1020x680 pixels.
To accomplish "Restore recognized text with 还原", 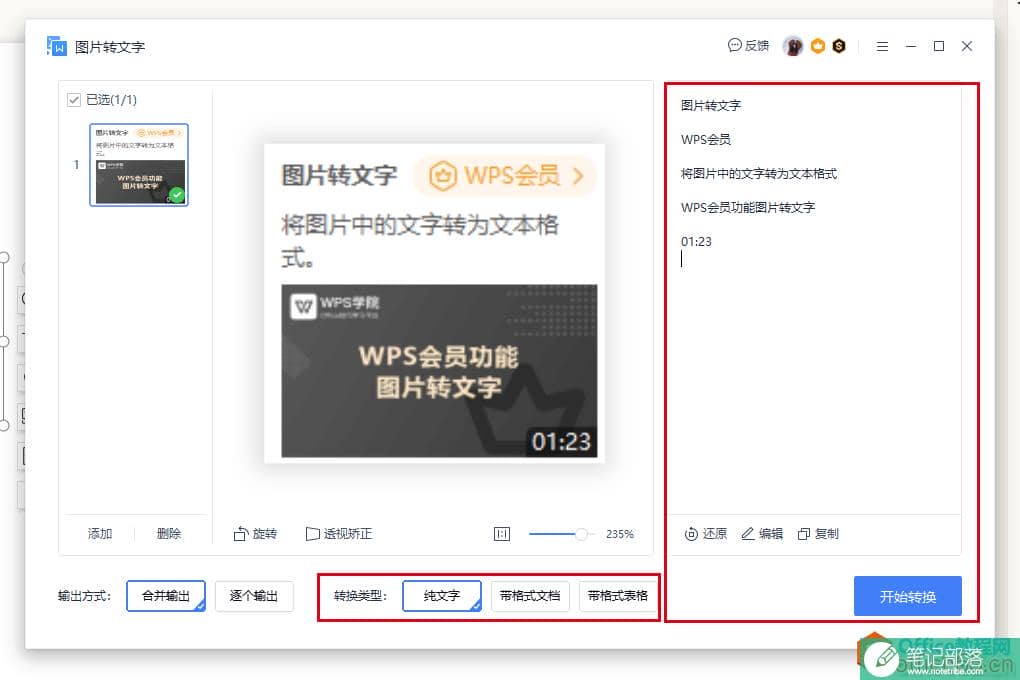I will tap(706, 534).
